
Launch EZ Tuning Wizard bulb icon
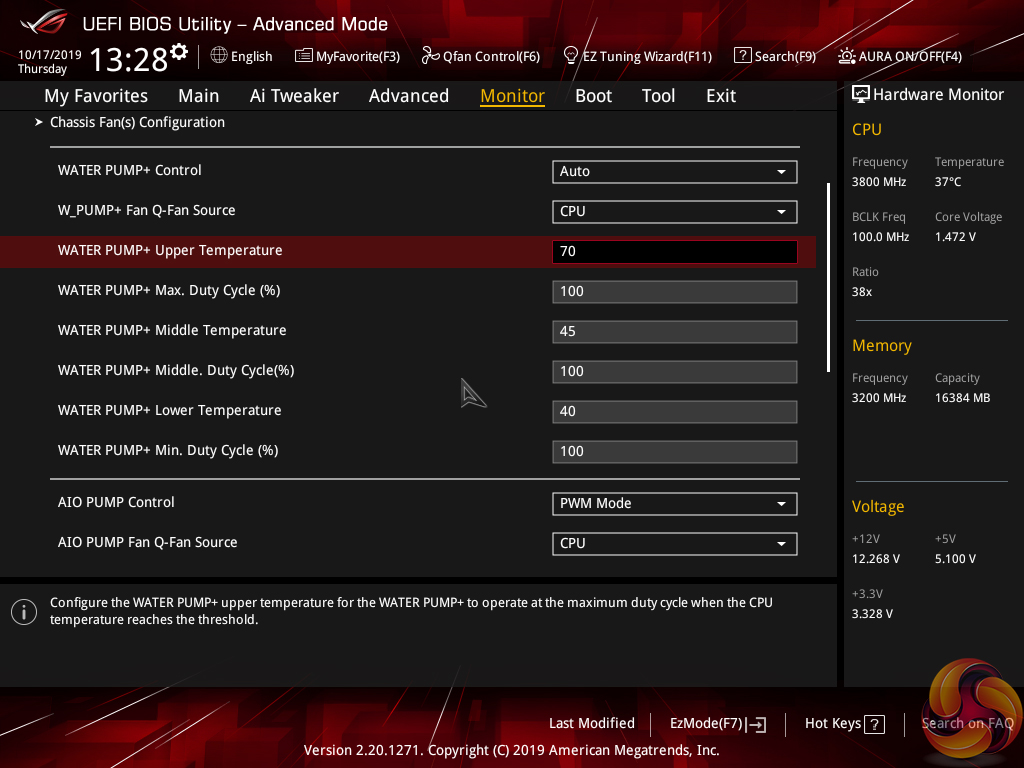pos(570,56)
